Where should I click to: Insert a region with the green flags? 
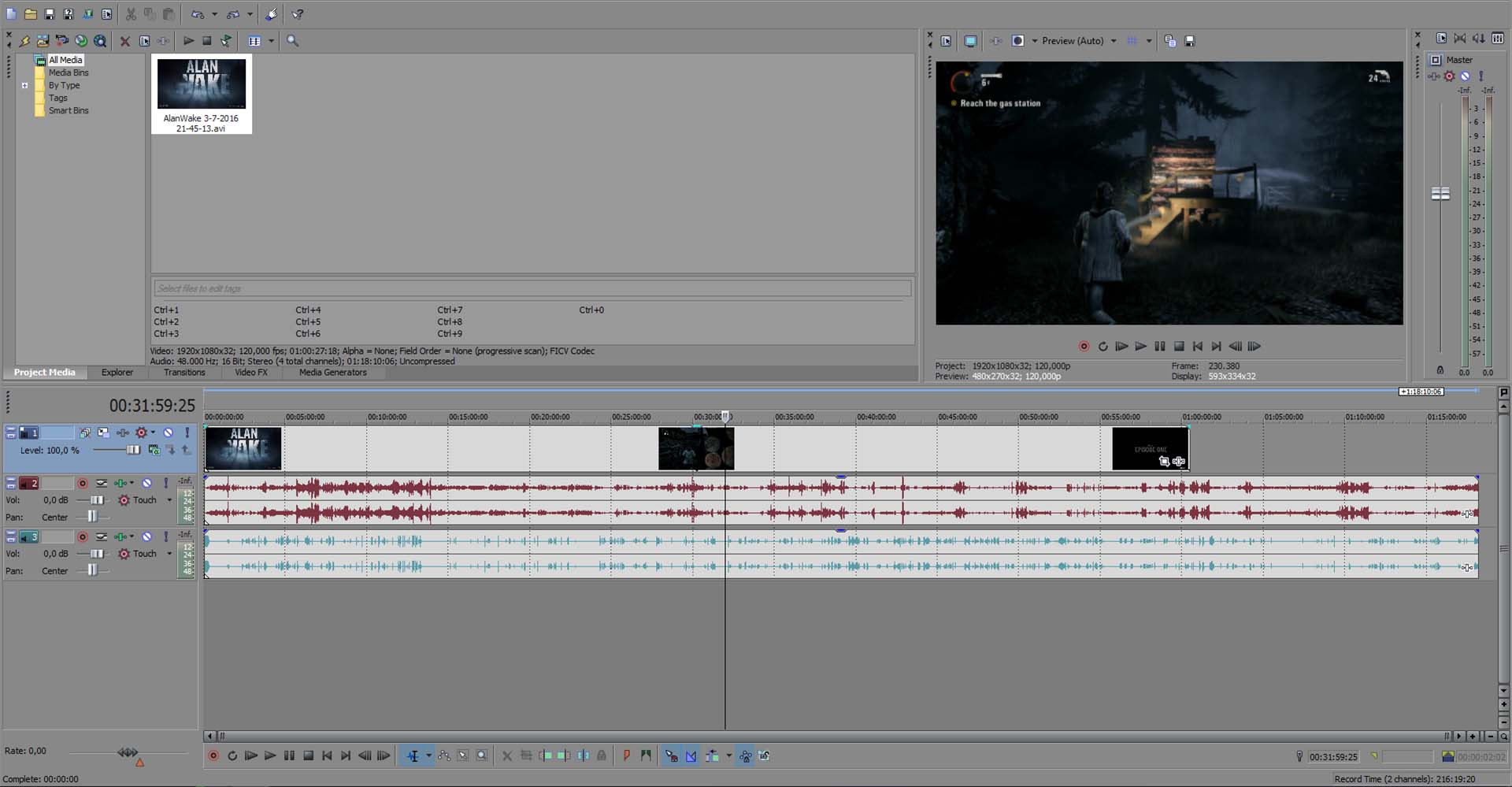(x=646, y=756)
